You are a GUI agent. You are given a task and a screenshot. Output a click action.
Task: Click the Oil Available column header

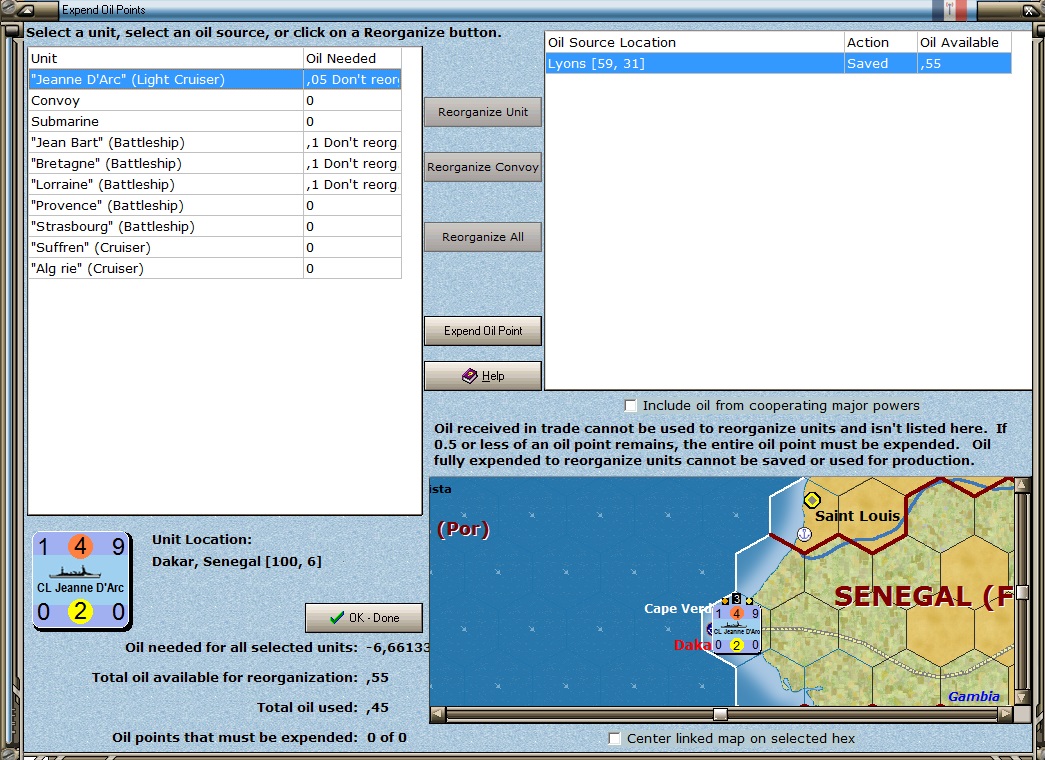[x=964, y=43]
